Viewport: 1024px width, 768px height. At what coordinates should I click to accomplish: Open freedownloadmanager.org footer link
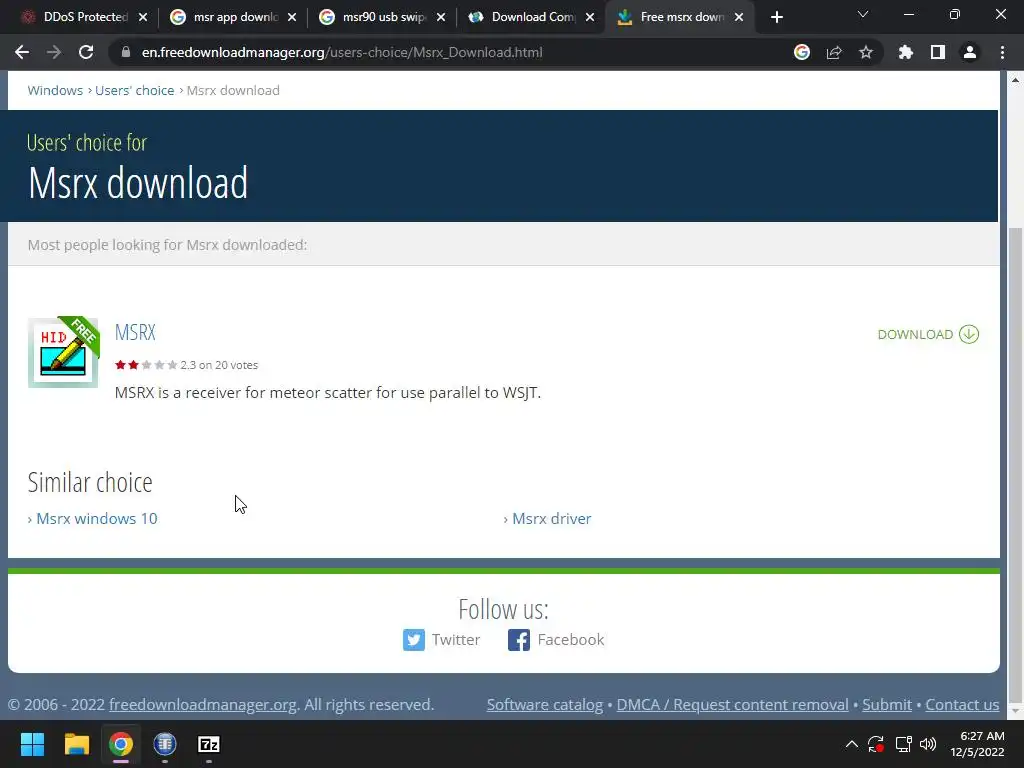pos(203,705)
